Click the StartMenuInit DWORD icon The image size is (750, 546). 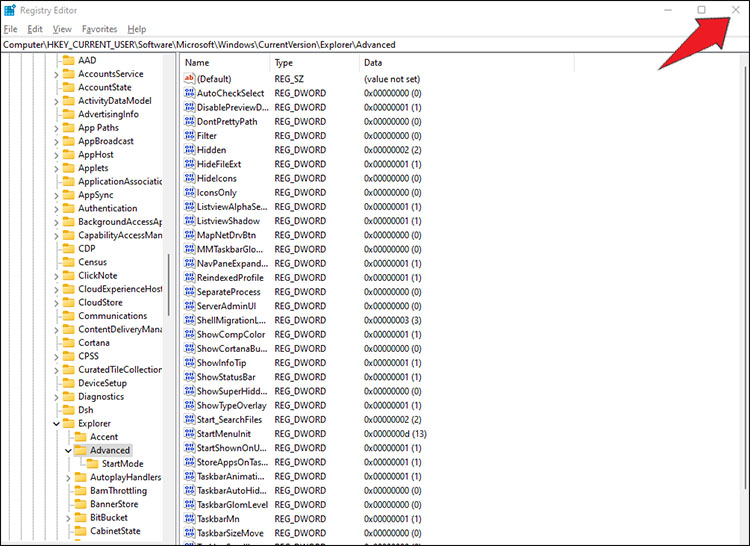pyautogui.click(x=189, y=434)
